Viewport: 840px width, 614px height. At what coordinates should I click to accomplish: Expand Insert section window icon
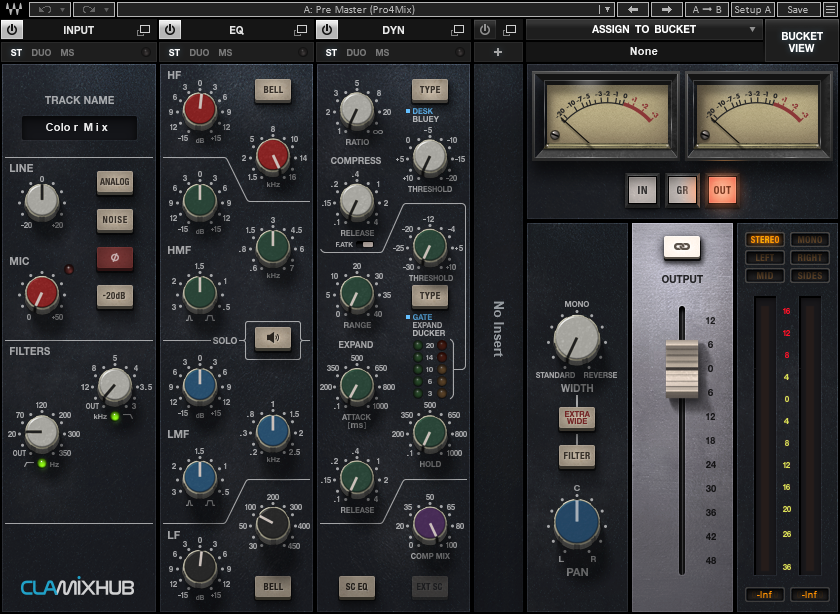[510, 29]
